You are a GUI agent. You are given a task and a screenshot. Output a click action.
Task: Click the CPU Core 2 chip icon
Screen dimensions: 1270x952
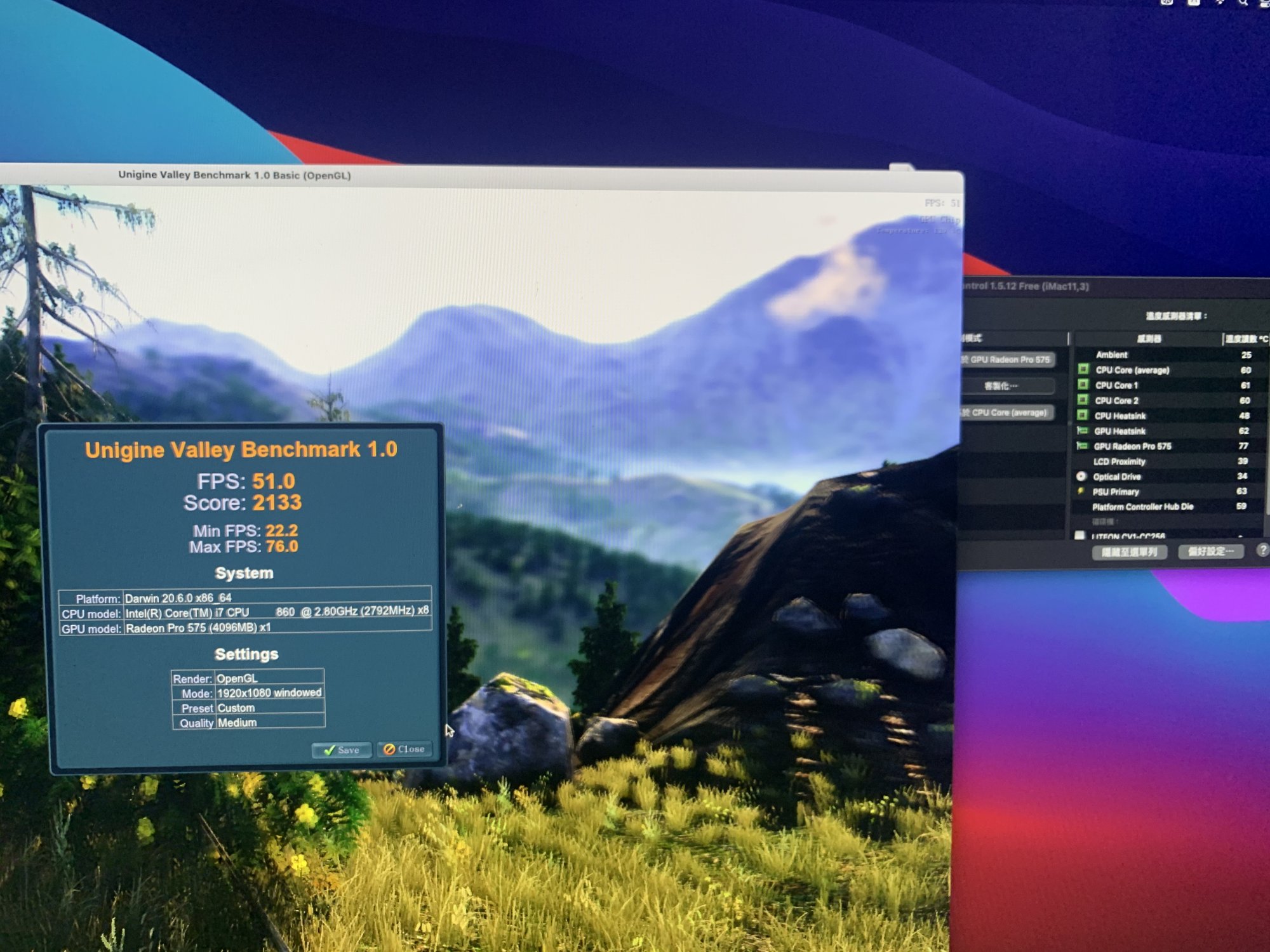pyautogui.click(x=1083, y=400)
